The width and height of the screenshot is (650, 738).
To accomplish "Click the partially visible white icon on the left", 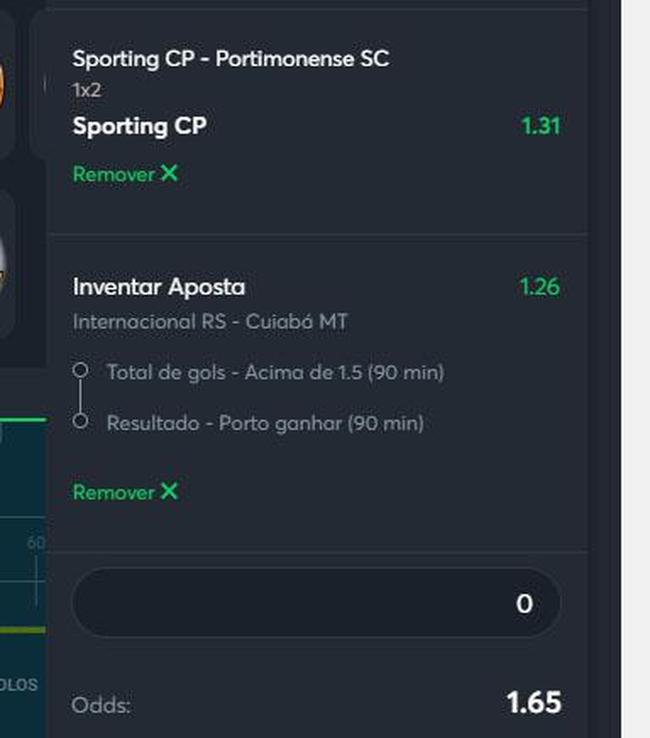I will click(x=2, y=264).
